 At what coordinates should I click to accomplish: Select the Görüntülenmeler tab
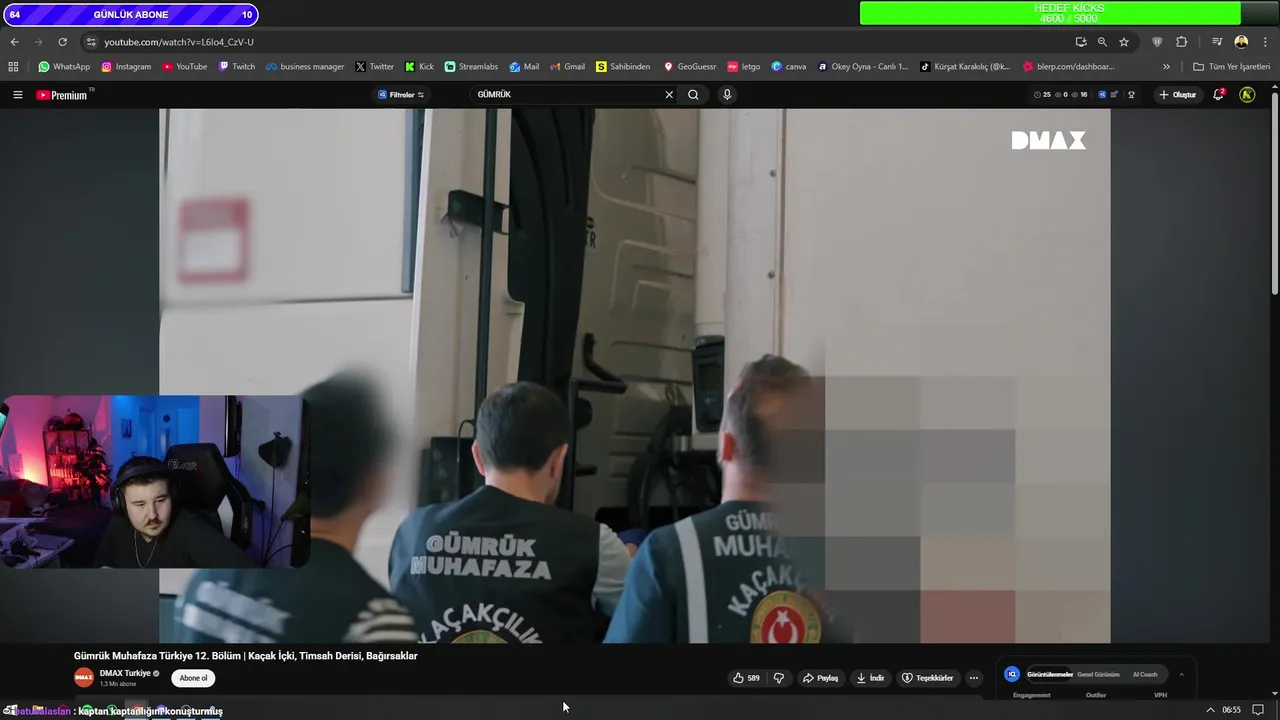point(1049,675)
